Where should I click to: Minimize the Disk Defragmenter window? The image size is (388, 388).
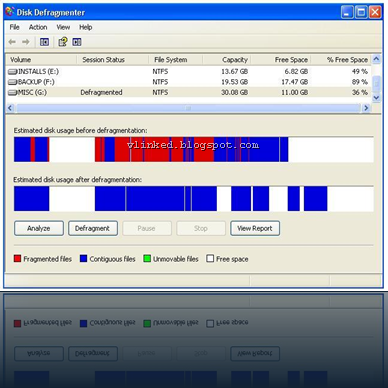tap(347, 12)
